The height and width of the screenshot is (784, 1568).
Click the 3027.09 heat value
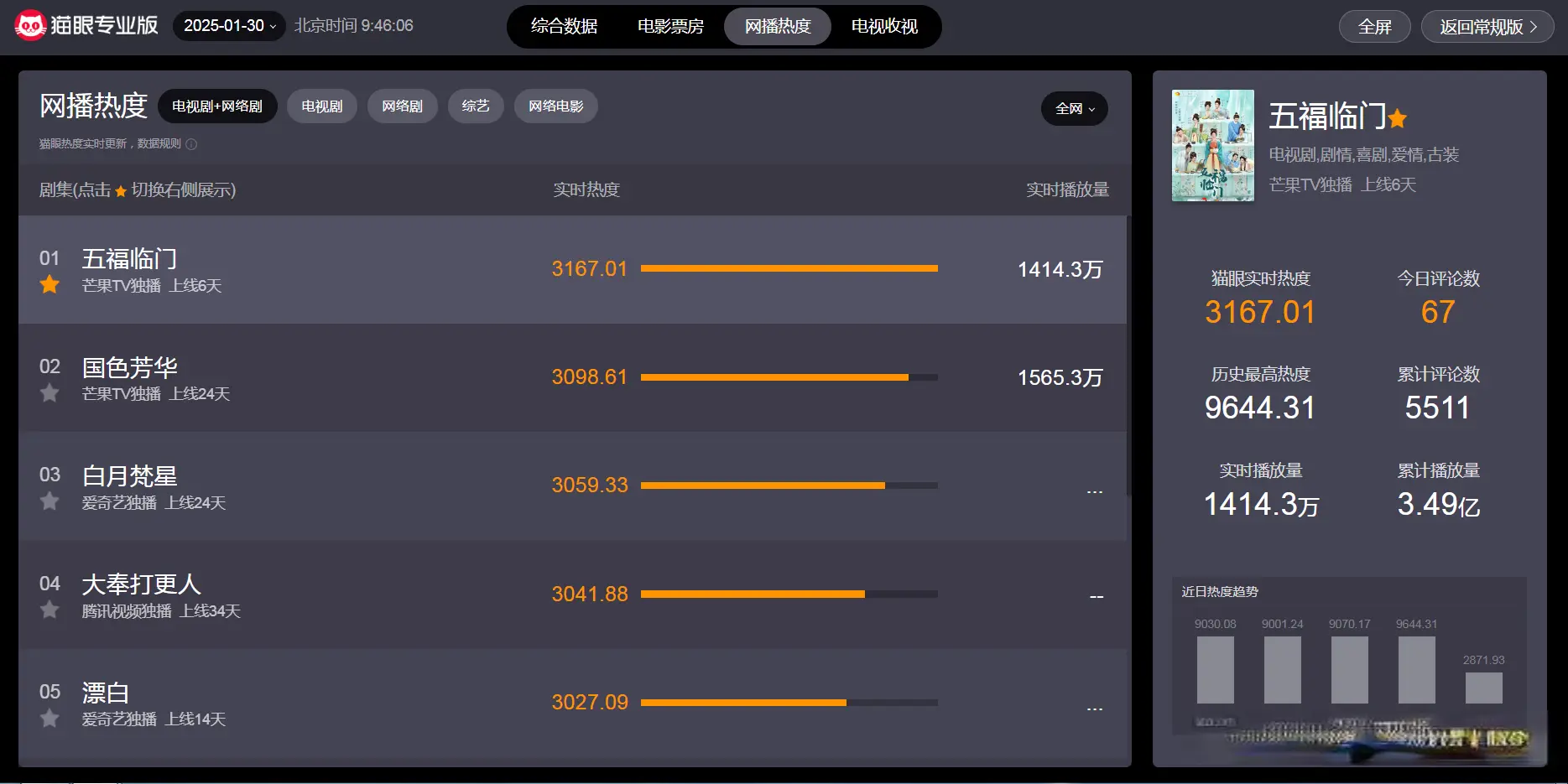(590, 702)
